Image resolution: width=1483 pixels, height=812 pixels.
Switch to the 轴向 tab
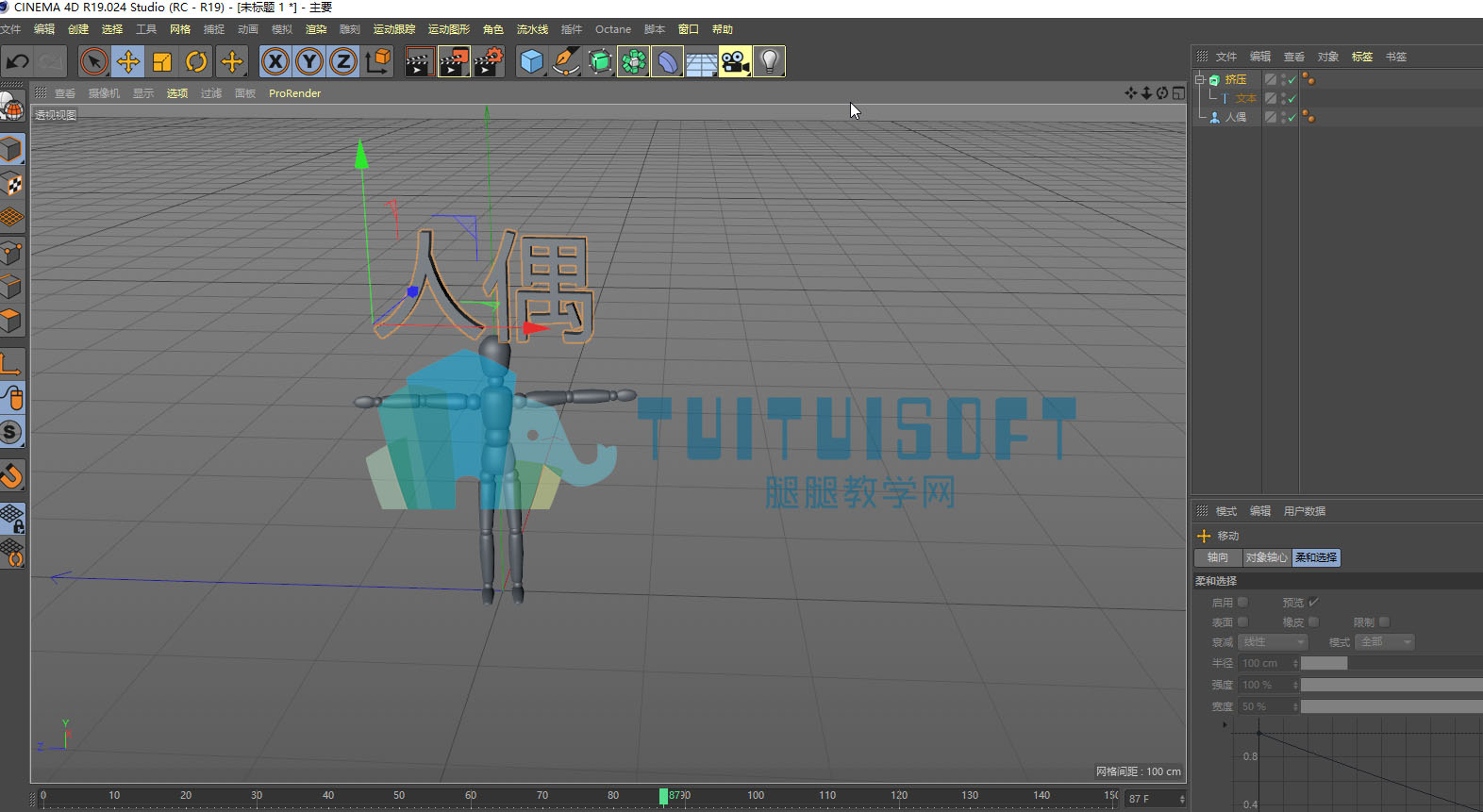point(1218,557)
